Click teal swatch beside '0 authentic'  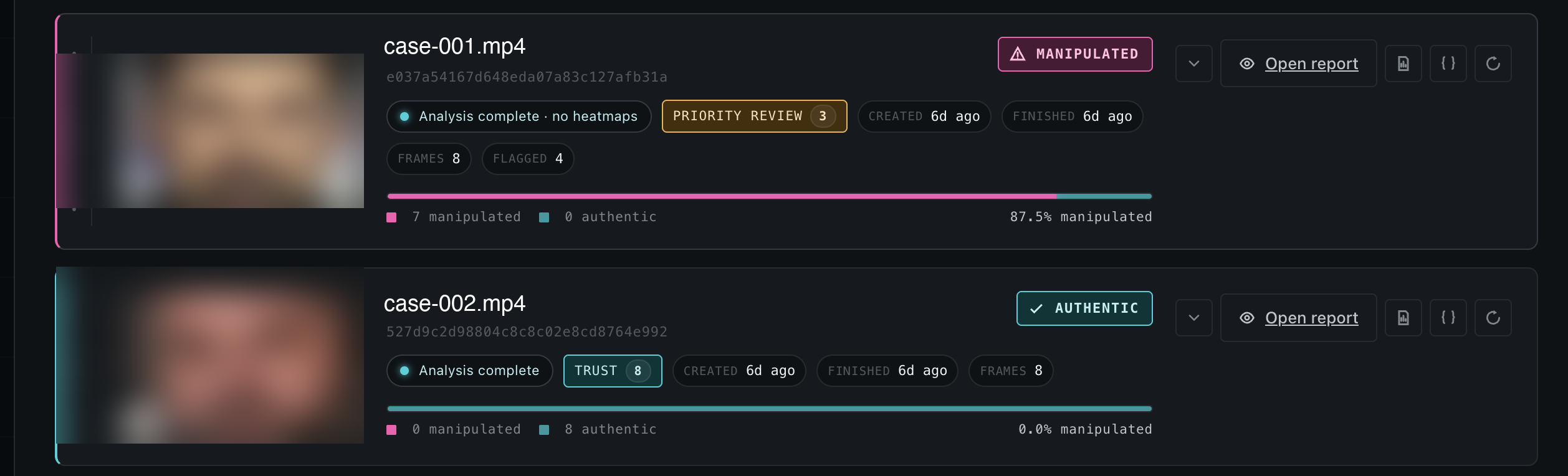tap(544, 217)
